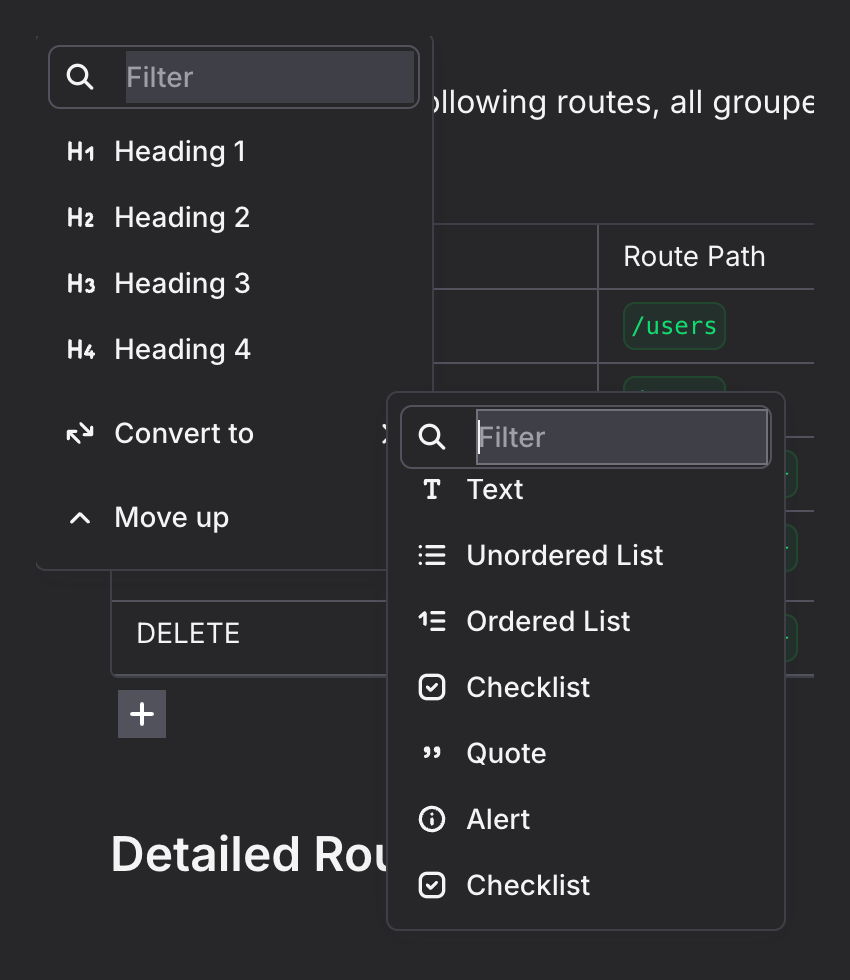850x980 pixels.
Task: Focus the Filter field above Heading 1
Action: coord(269,77)
